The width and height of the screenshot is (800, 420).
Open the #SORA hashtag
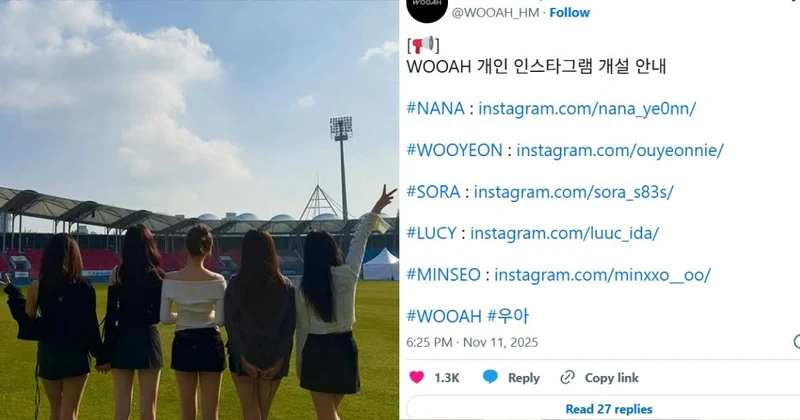[434, 192]
